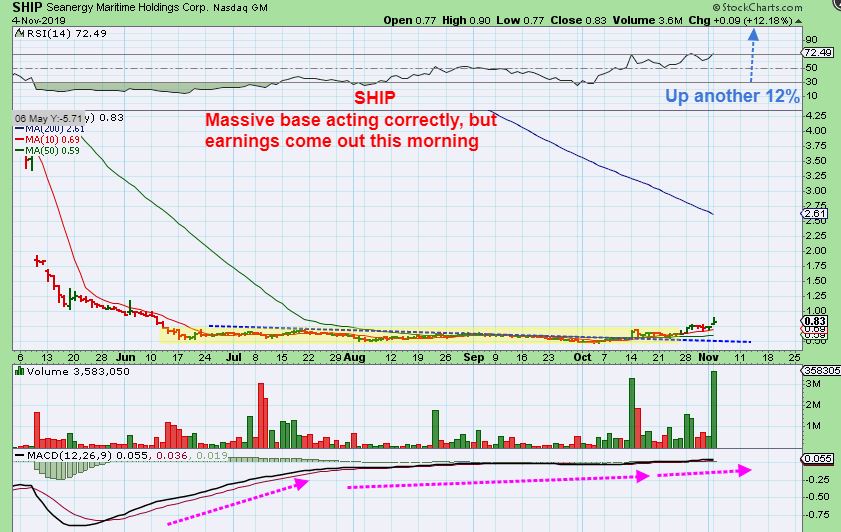The height and width of the screenshot is (532, 841).
Task: Click the SHIP ticker symbol in the header
Action: click(27, 8)
